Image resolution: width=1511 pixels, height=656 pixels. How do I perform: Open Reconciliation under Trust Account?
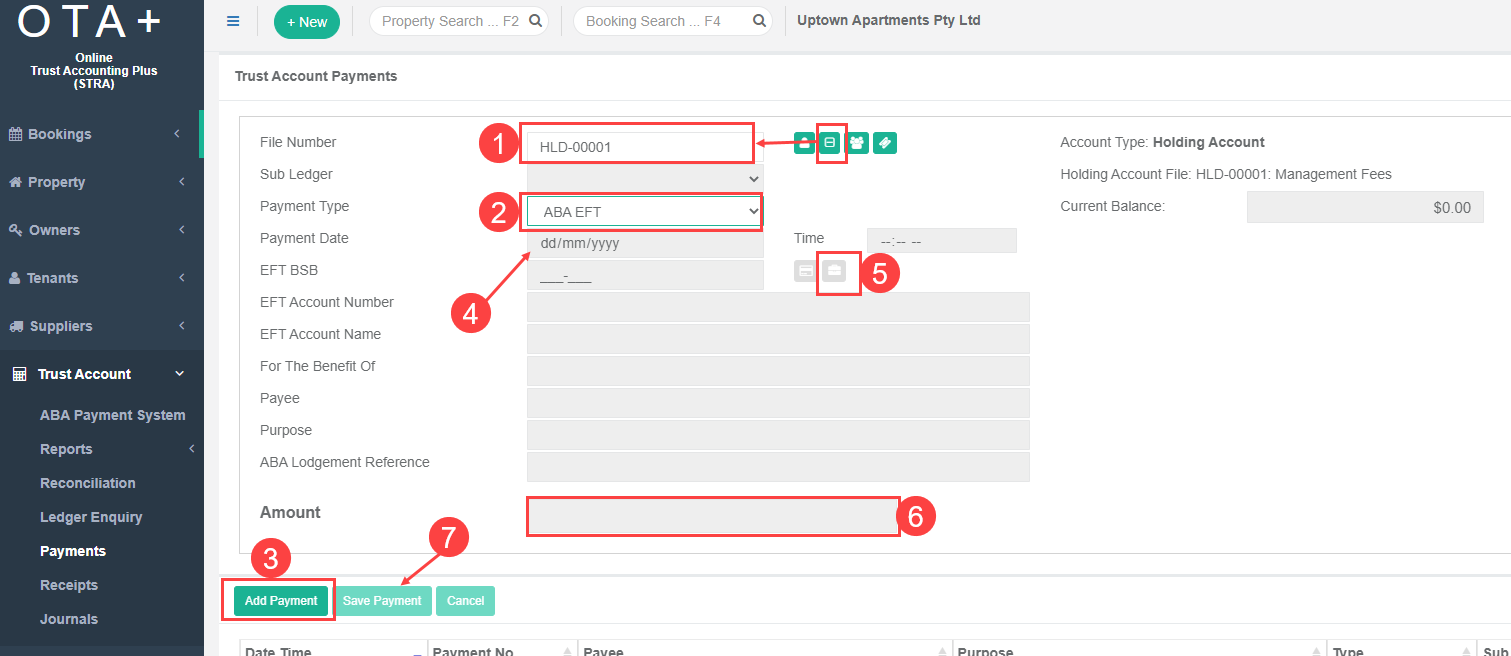(x=87, y=483)
